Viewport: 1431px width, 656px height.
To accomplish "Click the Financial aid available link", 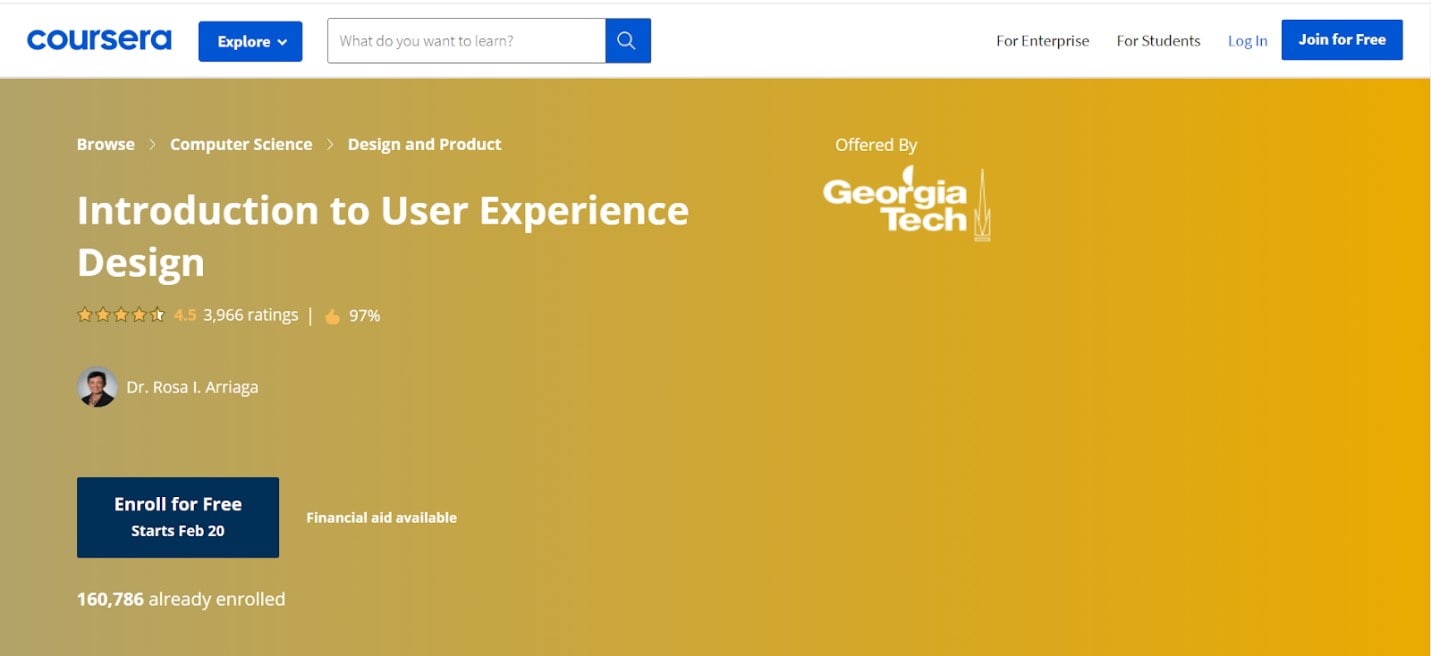I will [x=381, y=517].
